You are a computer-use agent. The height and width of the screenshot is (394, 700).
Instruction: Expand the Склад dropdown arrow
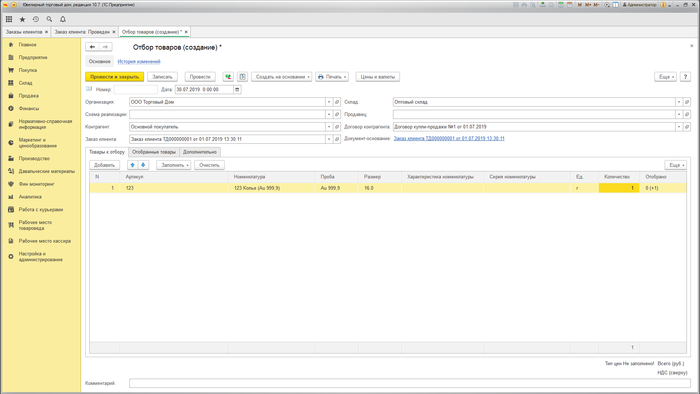[679, 102]
